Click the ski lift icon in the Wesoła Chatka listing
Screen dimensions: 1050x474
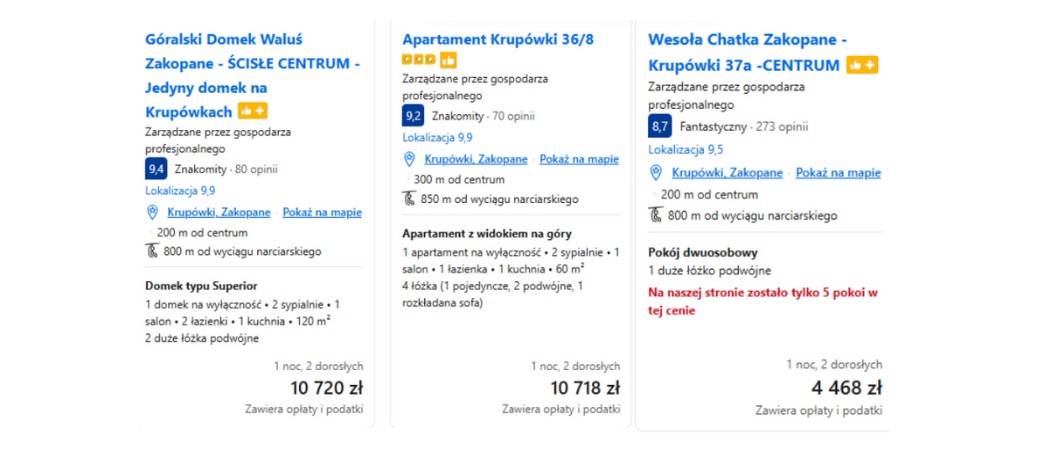click(x=656, y=215)
